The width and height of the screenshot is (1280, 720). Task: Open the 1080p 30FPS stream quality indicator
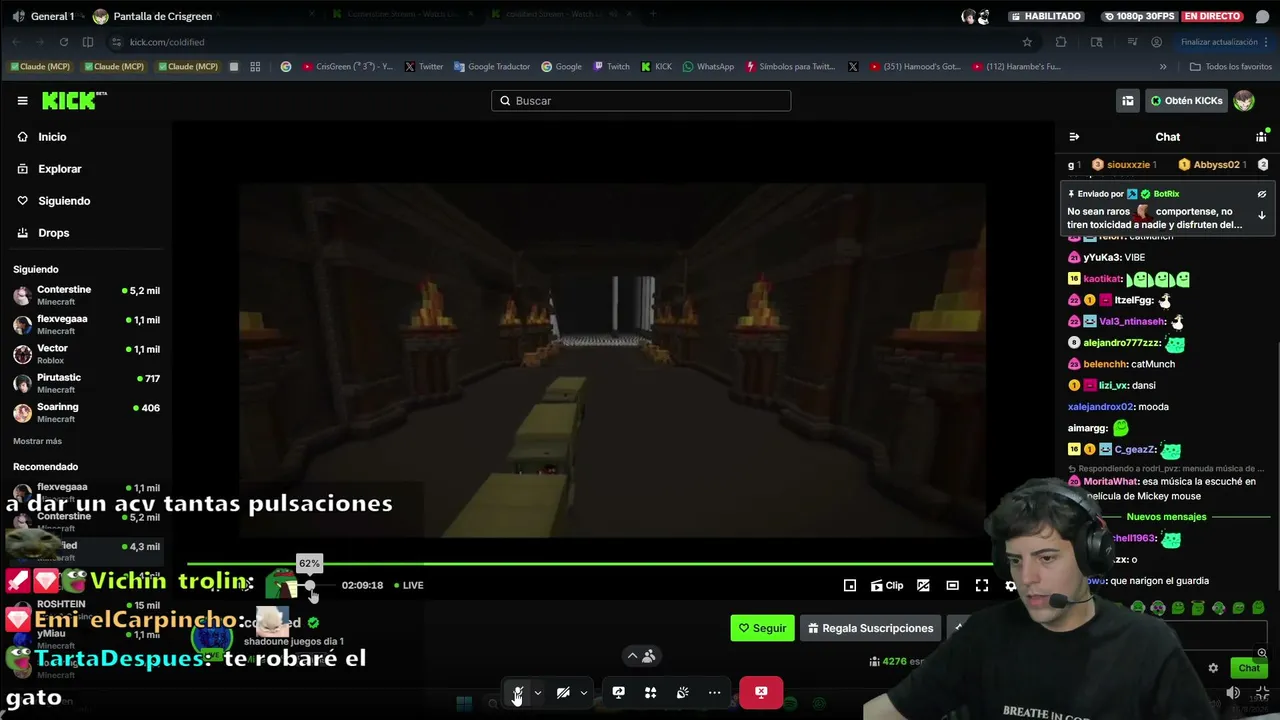1138,16
